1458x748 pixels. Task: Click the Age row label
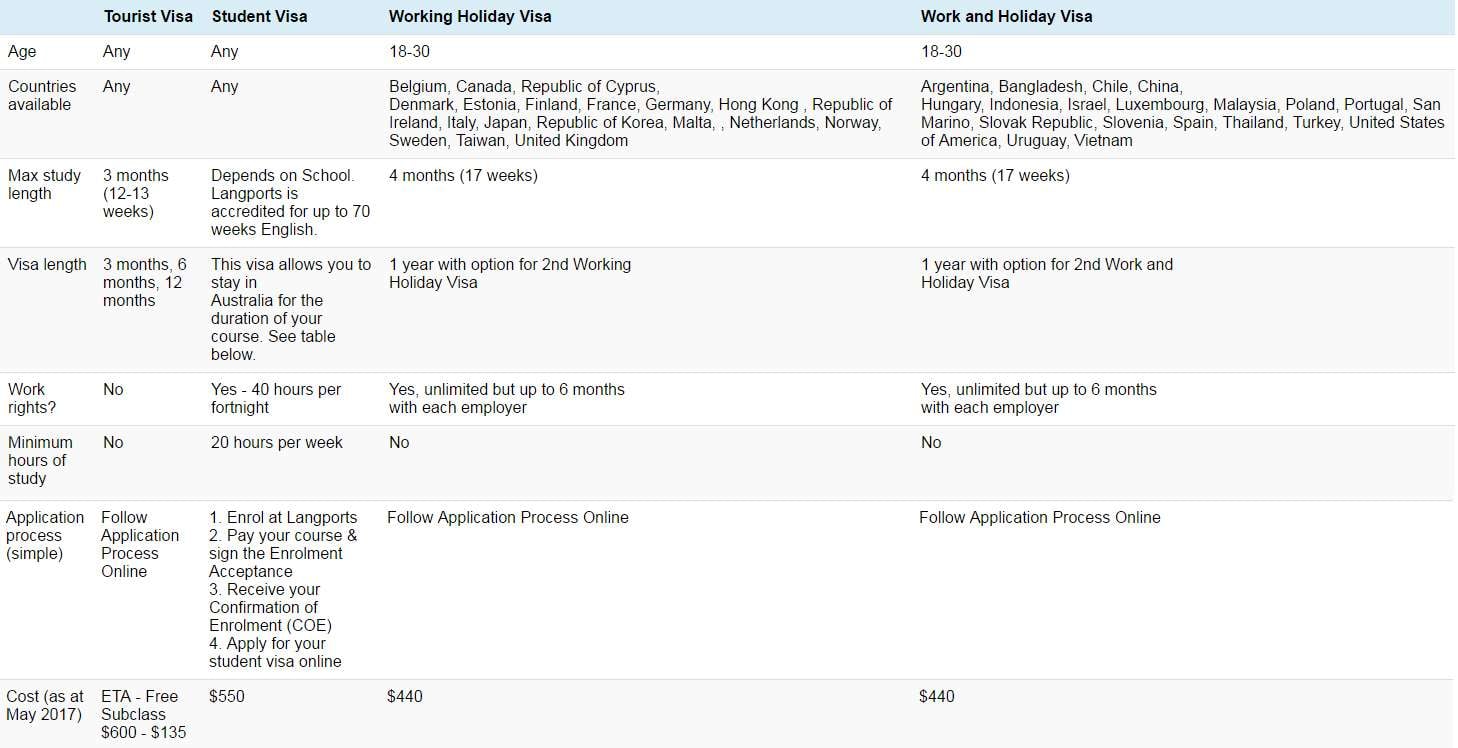[x=22, y=52]
